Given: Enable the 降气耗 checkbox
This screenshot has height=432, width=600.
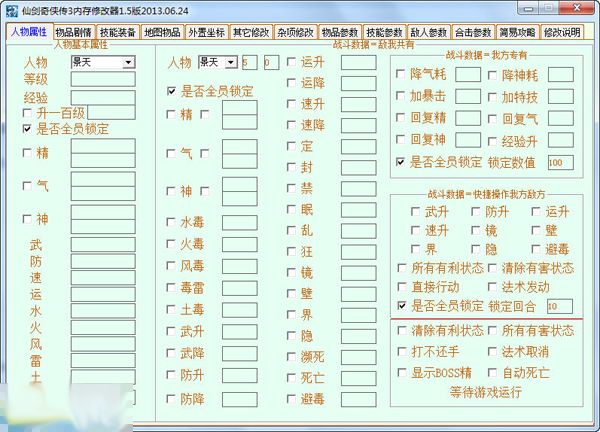Looking at the screenshot, I should point(401,74).
